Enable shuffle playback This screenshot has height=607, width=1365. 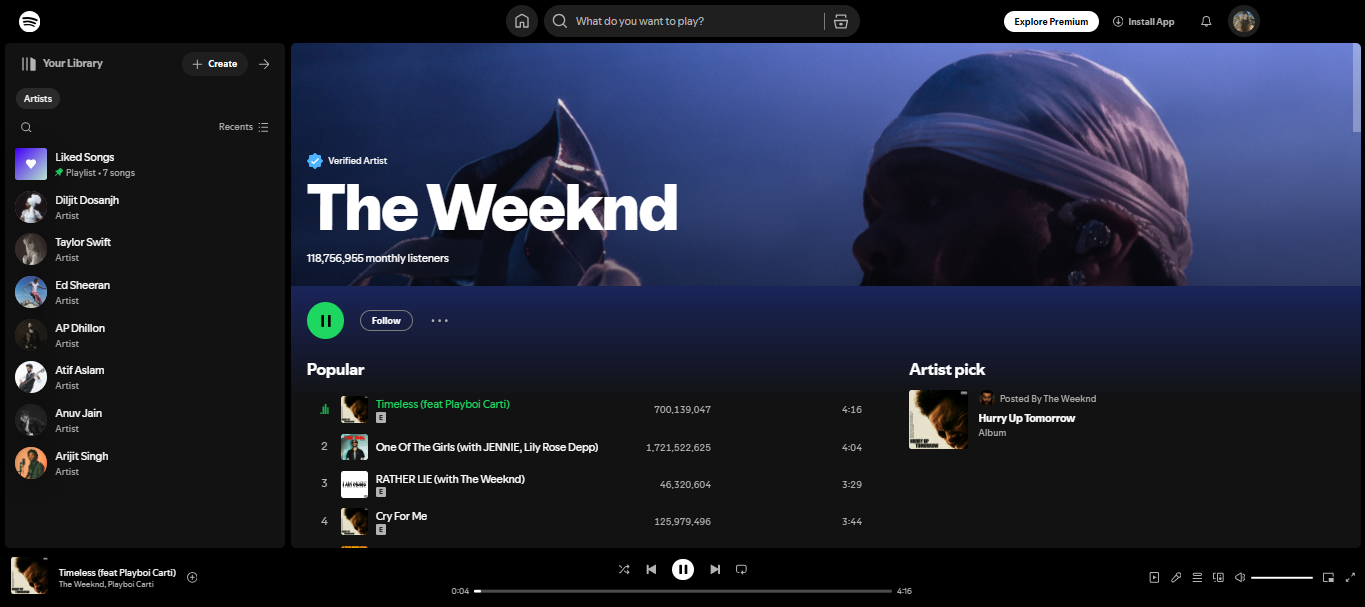624,568
